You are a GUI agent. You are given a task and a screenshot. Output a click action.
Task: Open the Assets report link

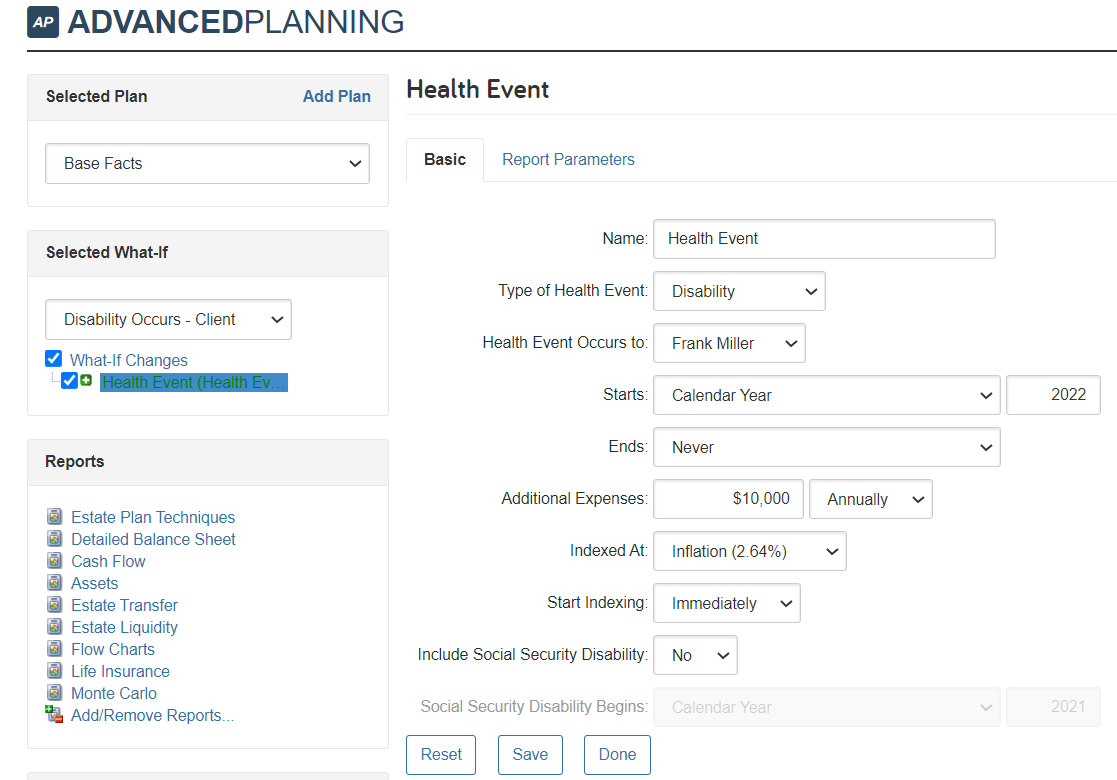pyautogui.click(x=94, y=583)
